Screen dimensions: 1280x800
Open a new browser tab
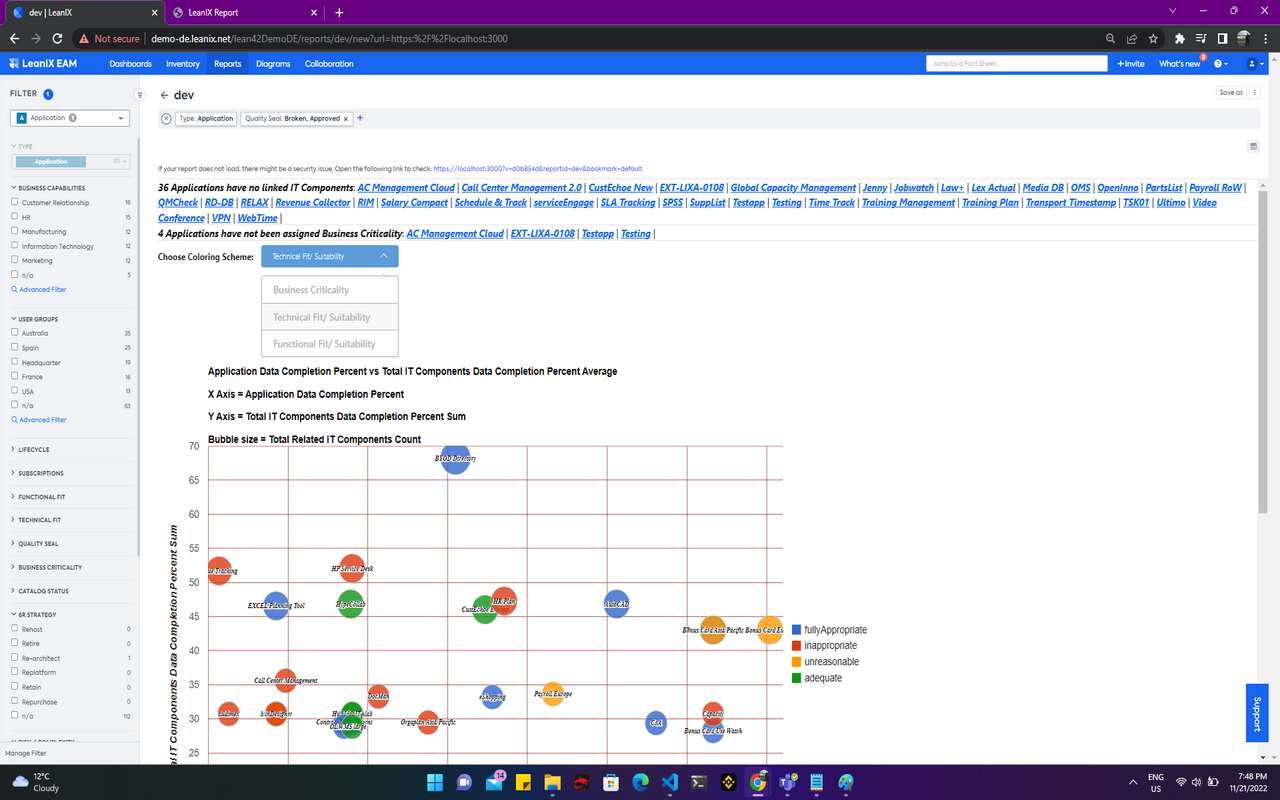pos(339,12)
